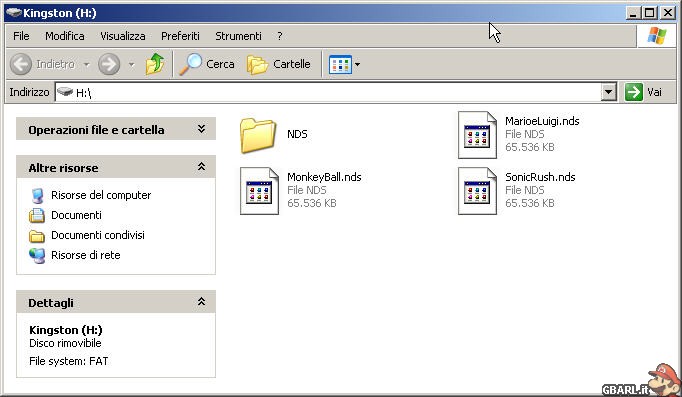The width and height of the screenshot is (682, 397).
Task: Click the Altre risorse header text
Action: point(63,168)
